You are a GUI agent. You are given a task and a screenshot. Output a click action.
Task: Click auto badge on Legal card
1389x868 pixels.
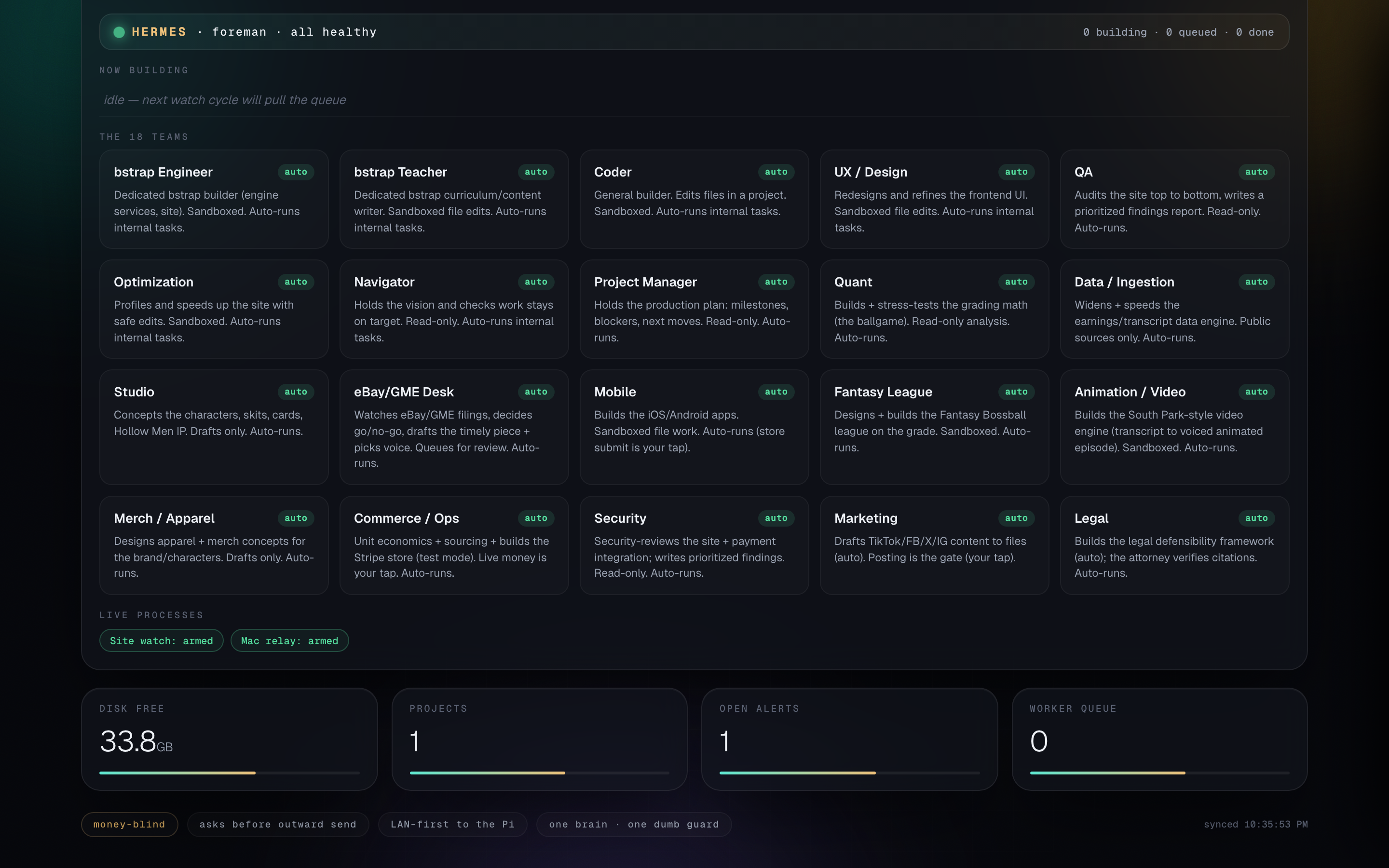click(1256, 518)
